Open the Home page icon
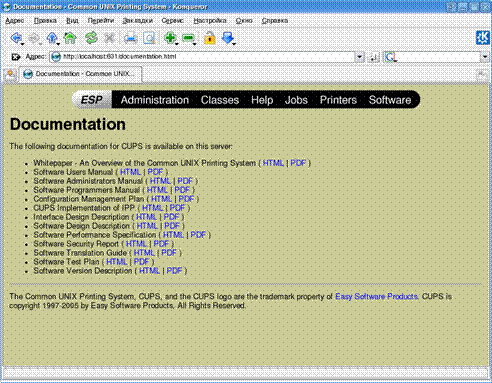The image size is (492, 383). tap(70, 38)
